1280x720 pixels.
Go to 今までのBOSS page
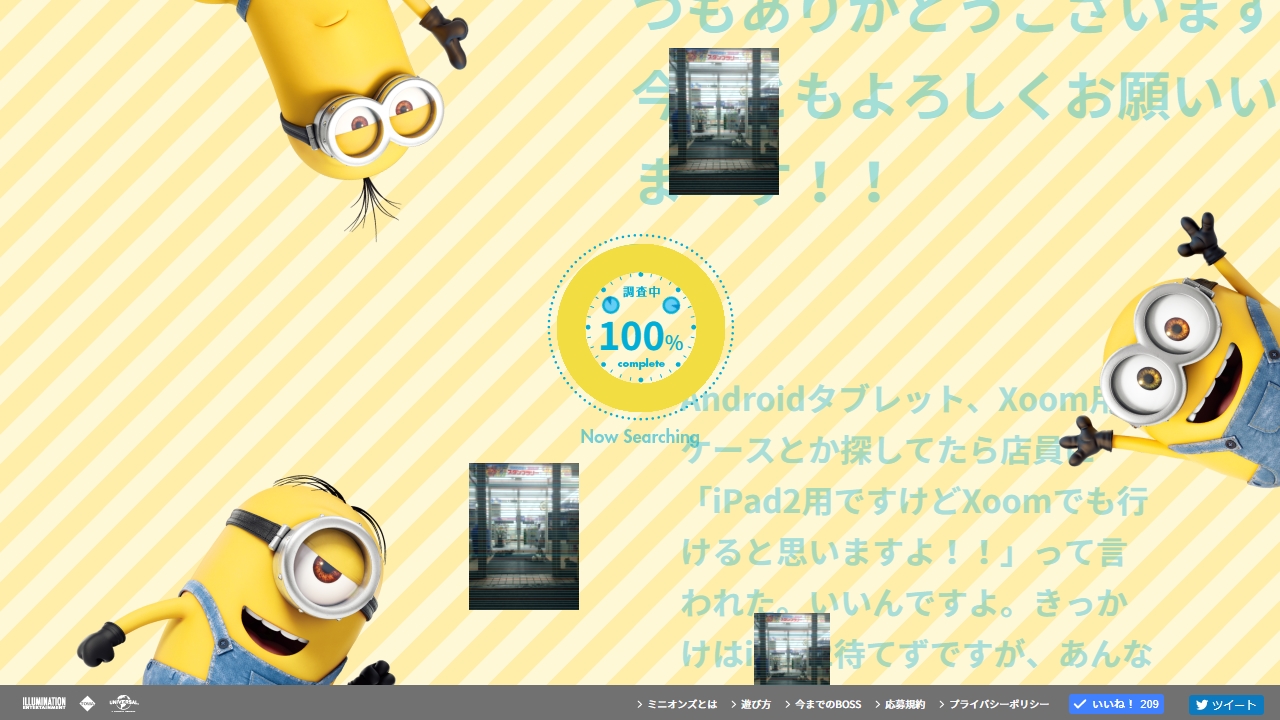coord(823,704)
